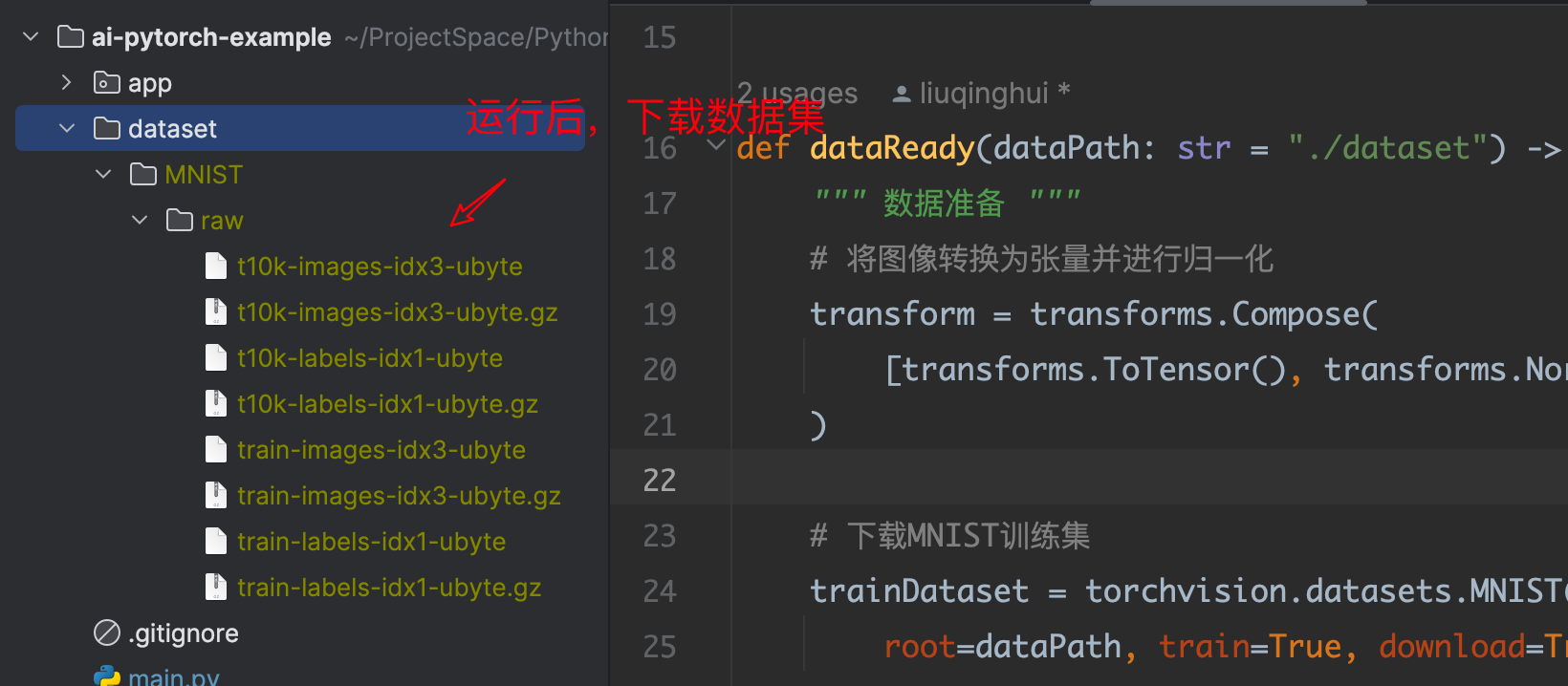Image resolution: width=1568 pixels, height=686 pixels.
Task: Expand the app folder
Action: (66, 83)
